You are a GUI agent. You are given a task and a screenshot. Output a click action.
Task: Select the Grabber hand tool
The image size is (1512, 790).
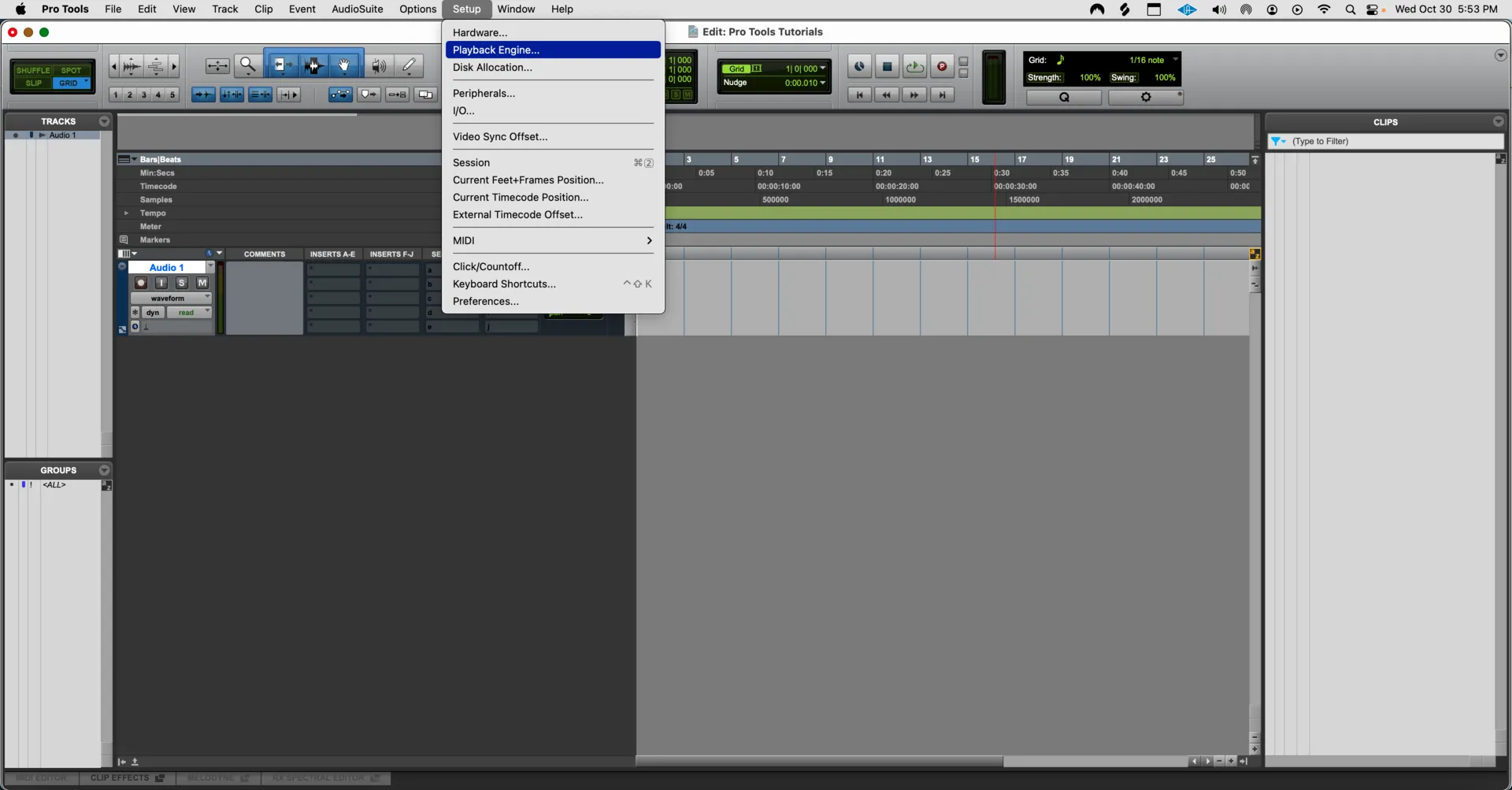coord(344,65)
